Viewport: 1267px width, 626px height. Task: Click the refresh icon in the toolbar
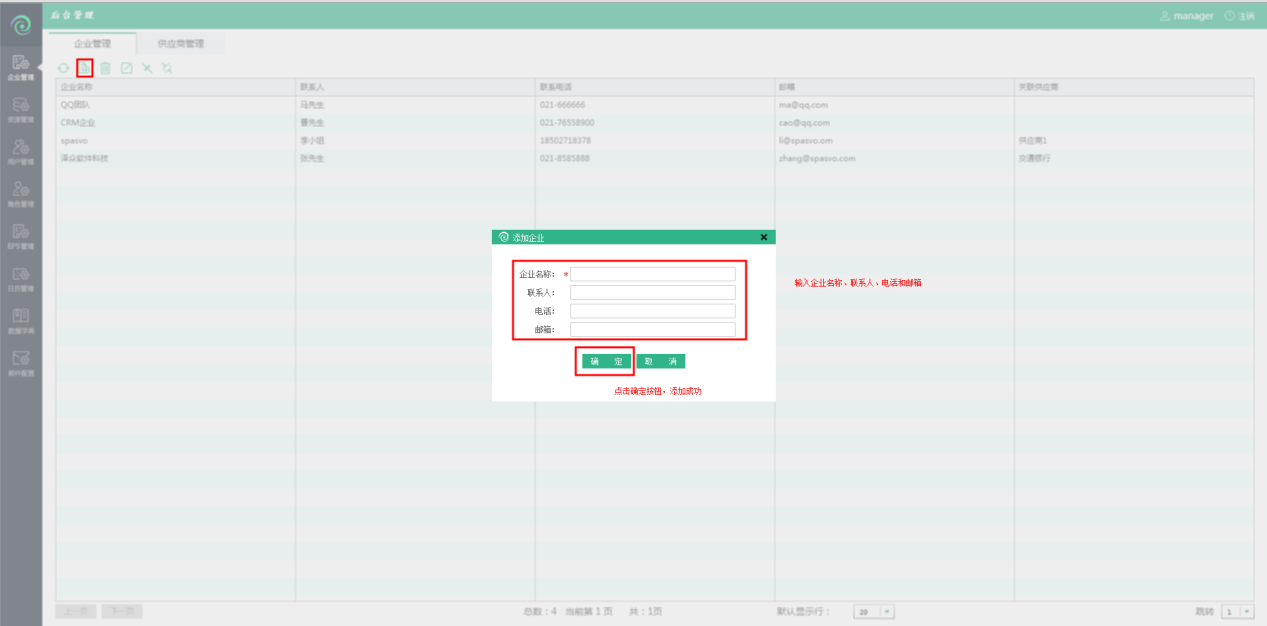[63, 68]
